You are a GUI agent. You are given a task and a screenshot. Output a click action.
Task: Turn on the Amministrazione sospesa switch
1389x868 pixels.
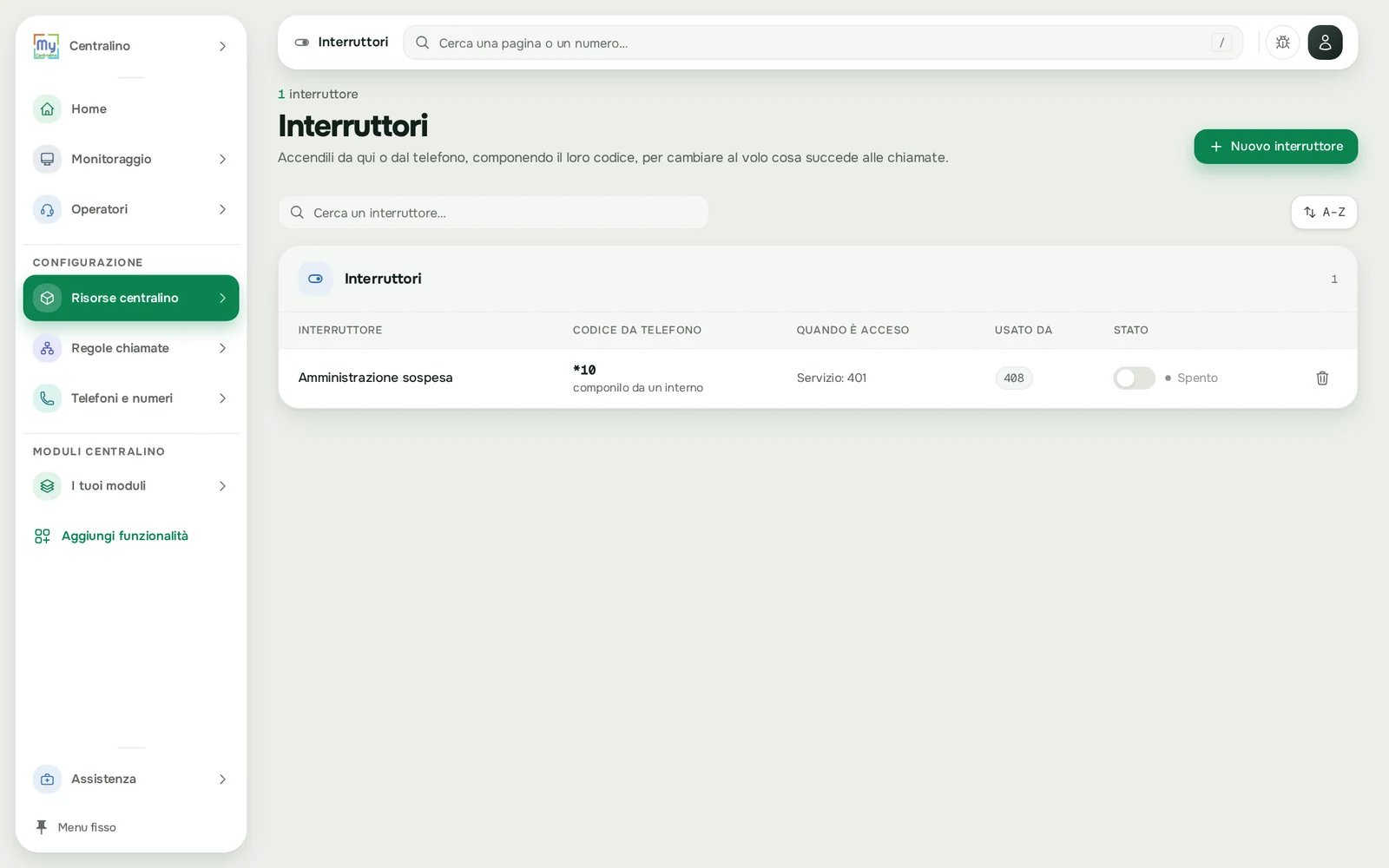1134,378
